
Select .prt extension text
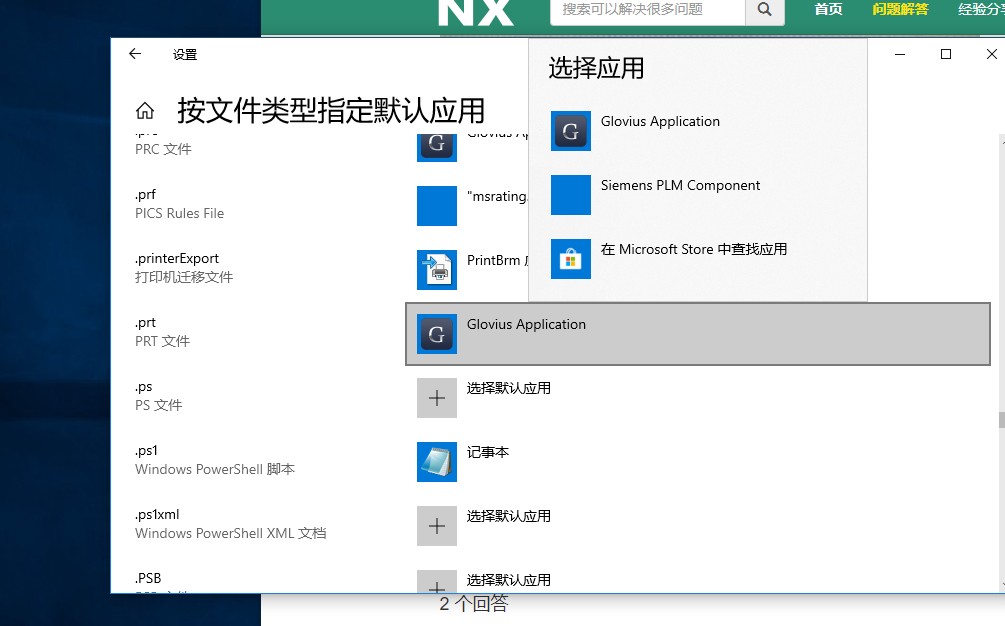pyautogui.click(x=145, y=322)
